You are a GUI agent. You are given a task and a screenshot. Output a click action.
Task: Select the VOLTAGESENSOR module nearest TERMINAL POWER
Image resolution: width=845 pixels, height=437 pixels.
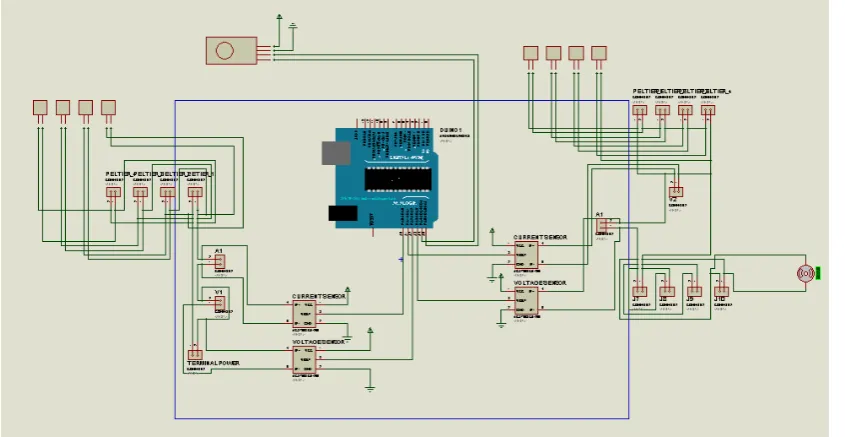click(x=304, y=360)
